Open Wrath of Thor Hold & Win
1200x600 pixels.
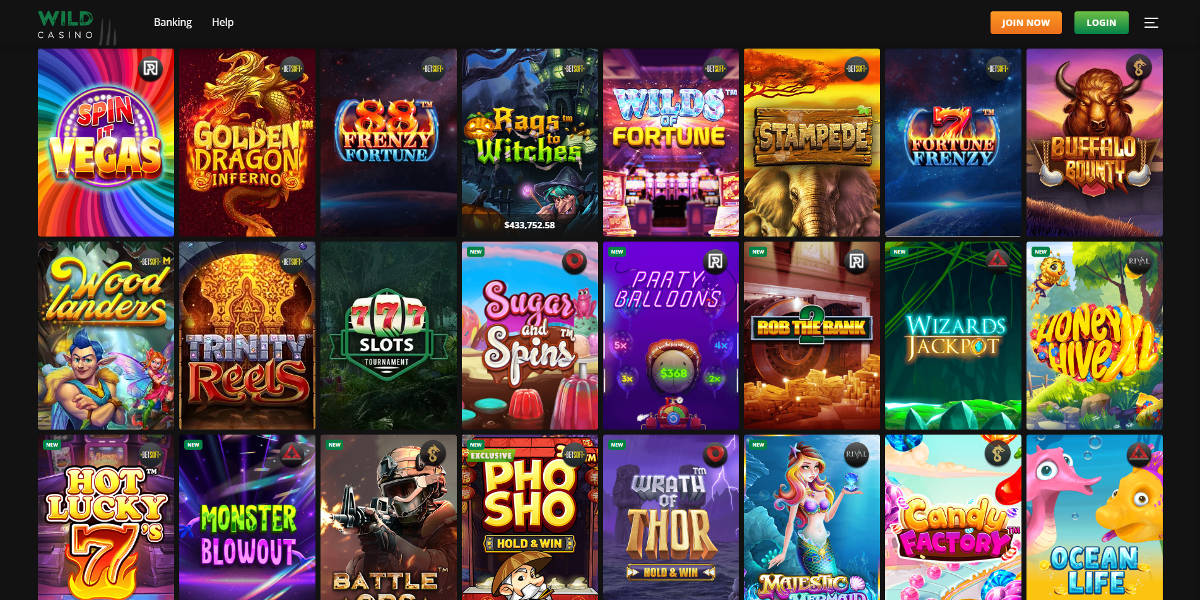point(671,517)
